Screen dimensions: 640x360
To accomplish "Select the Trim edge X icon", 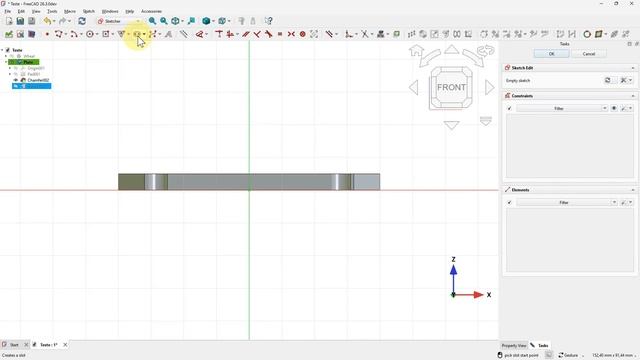I will [365, 34].
